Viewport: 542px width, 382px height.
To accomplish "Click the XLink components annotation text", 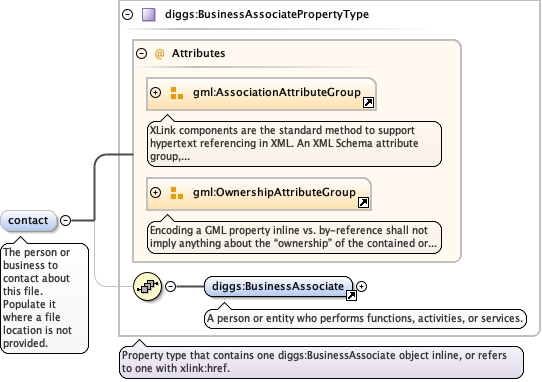I will tap(294, 143).
